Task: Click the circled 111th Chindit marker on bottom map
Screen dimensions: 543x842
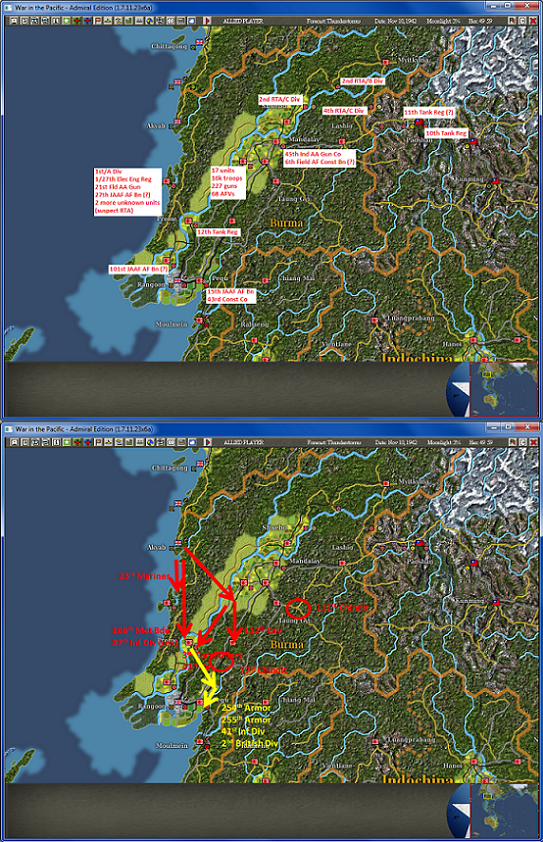Action: tap(298, 608)
